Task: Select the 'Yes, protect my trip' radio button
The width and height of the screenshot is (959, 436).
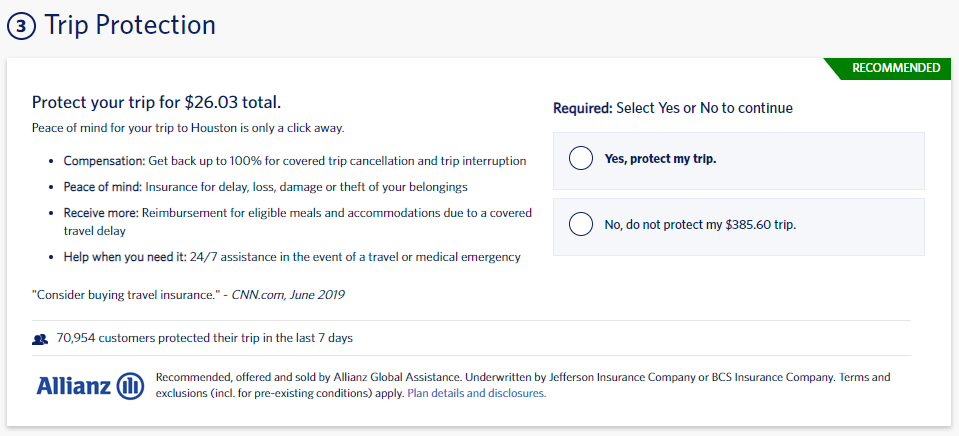Action: pos(580,158)
